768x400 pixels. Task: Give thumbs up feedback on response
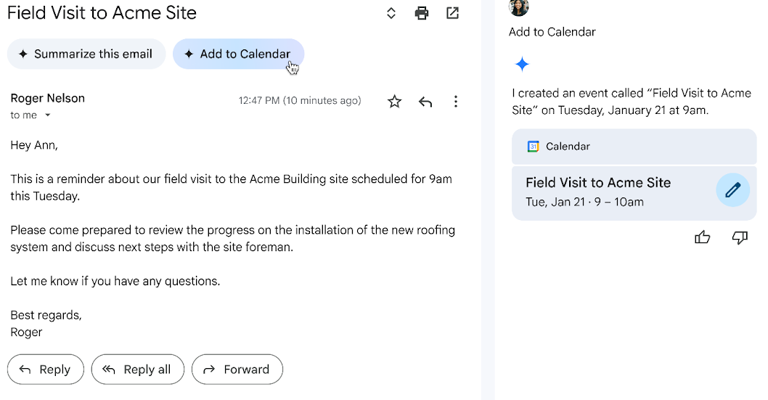pyautogui.click(x=702, y=237)
